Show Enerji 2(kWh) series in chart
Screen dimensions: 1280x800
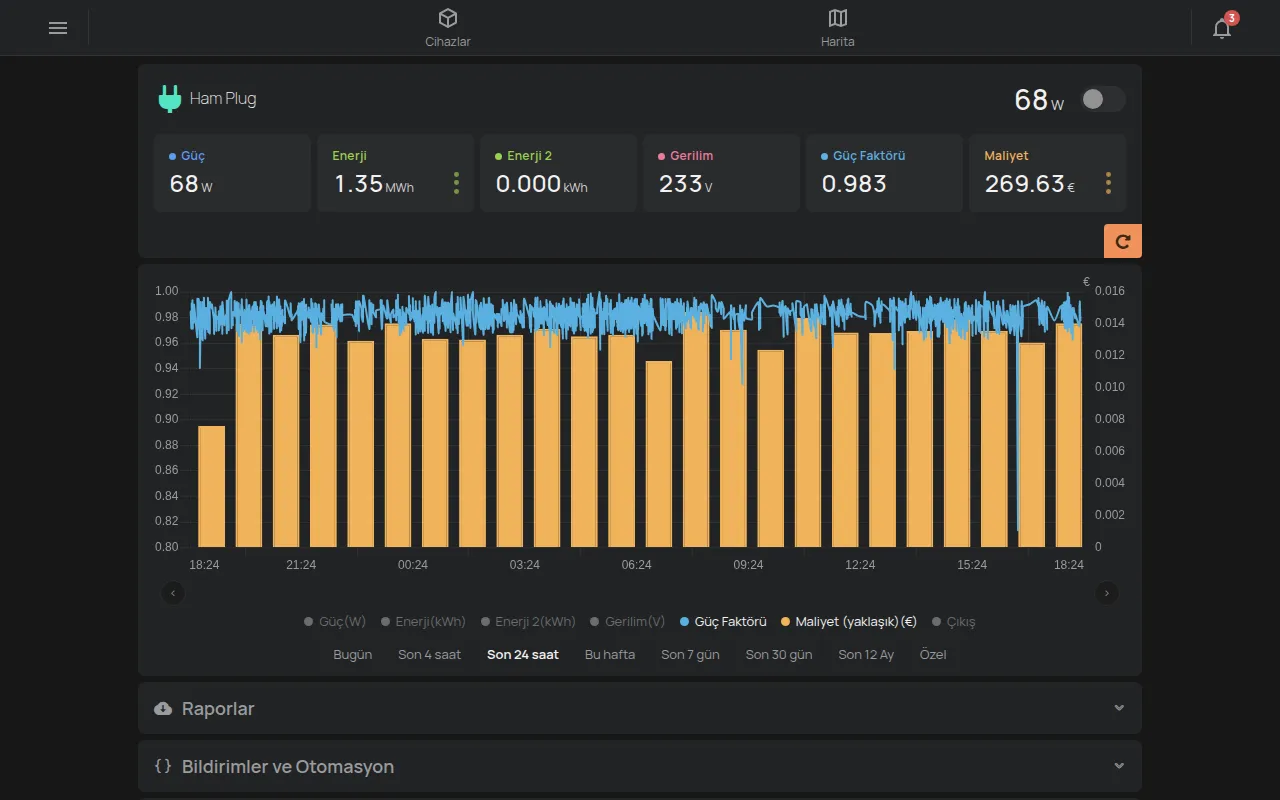point(528,622)
